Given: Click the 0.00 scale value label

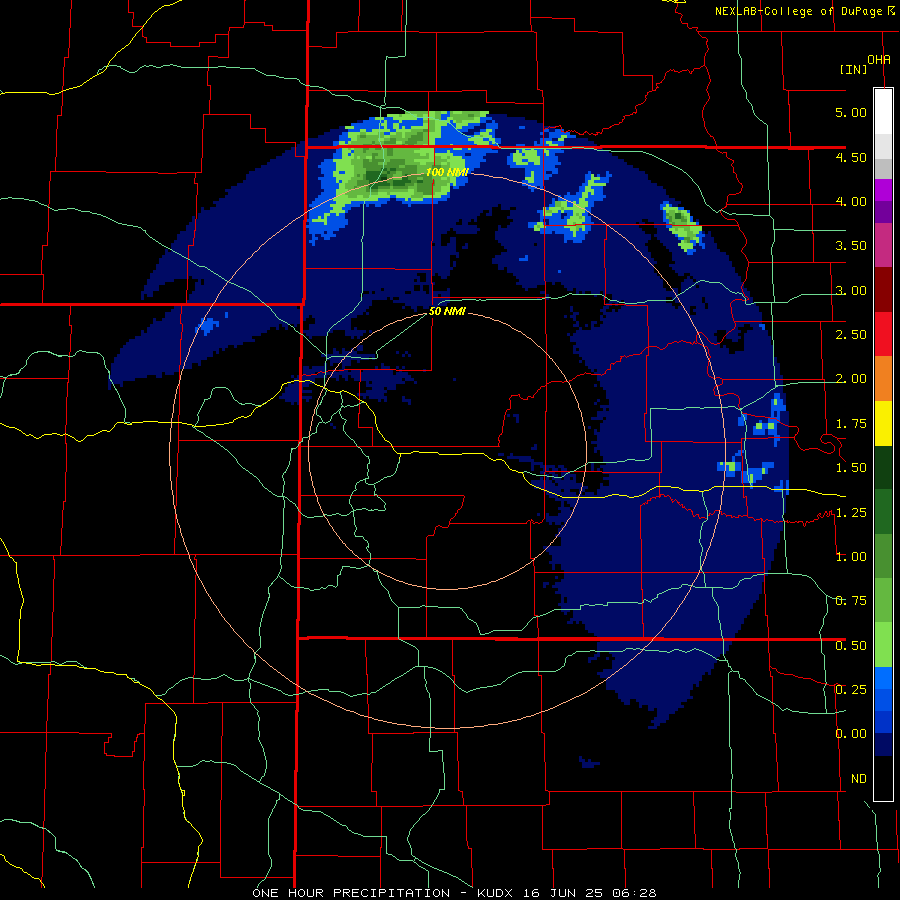Looking at the screenshot, I should 851,734.
